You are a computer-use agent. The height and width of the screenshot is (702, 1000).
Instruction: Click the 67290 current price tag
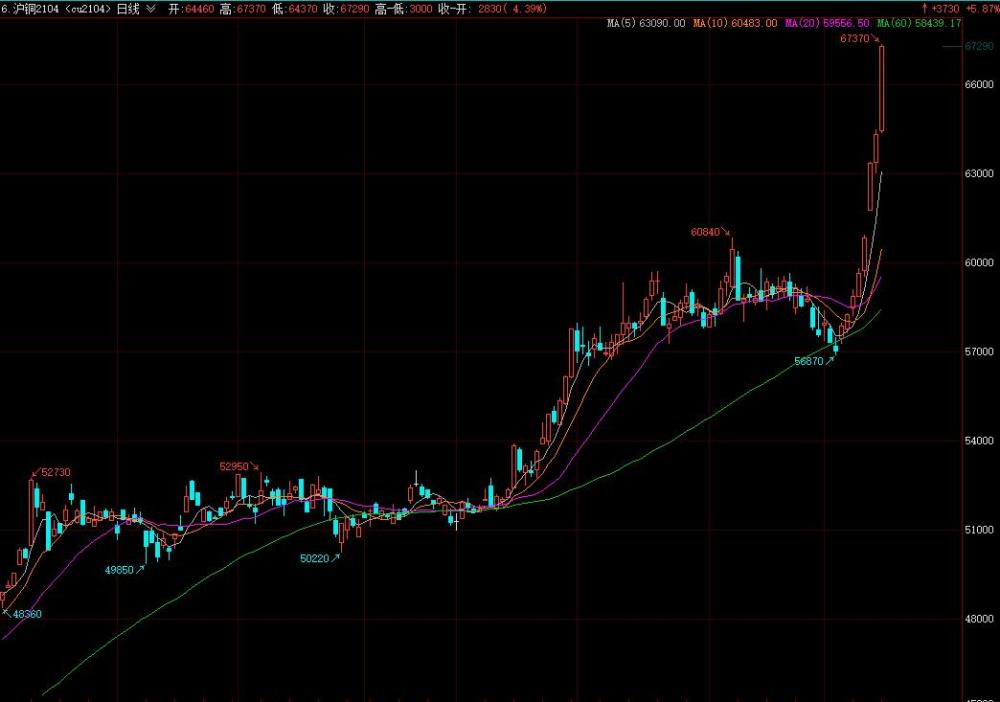point(978,46)
